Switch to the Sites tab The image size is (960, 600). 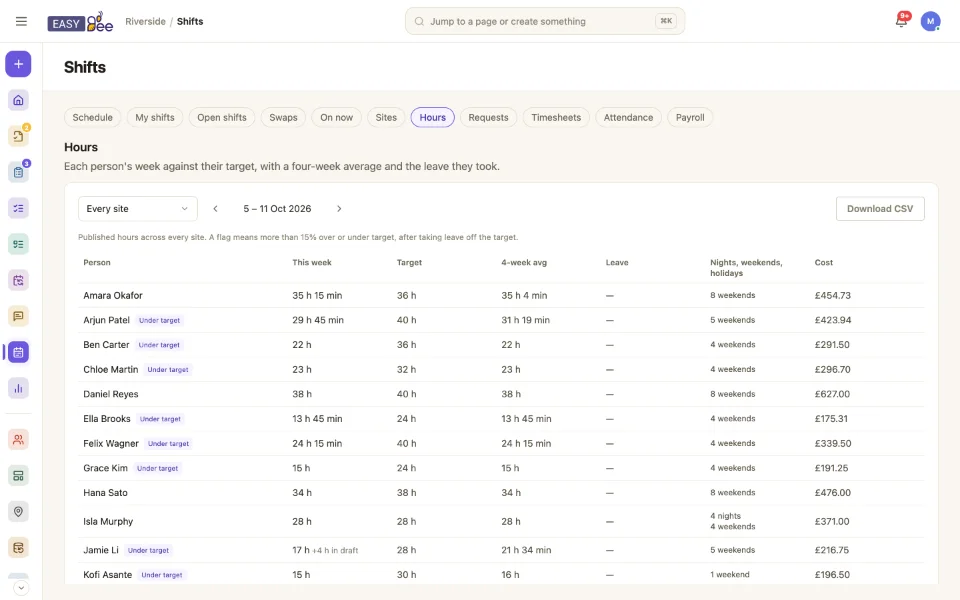[x=386, y=118]
